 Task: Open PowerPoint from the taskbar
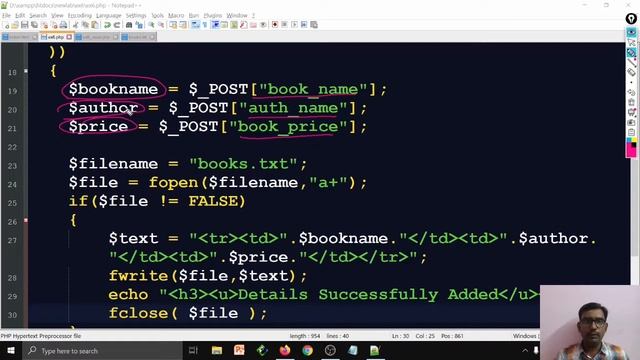click(239, 351)
